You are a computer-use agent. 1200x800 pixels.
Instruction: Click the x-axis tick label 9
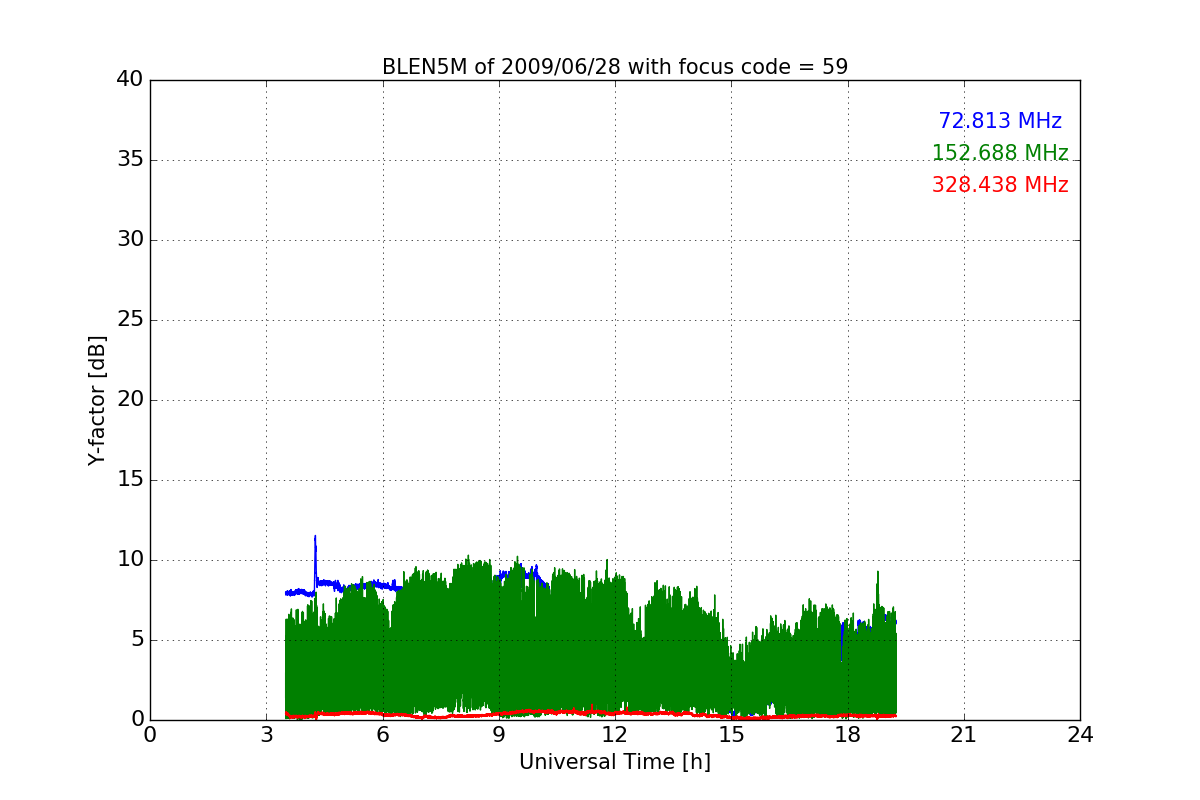(x=499, y=735)
